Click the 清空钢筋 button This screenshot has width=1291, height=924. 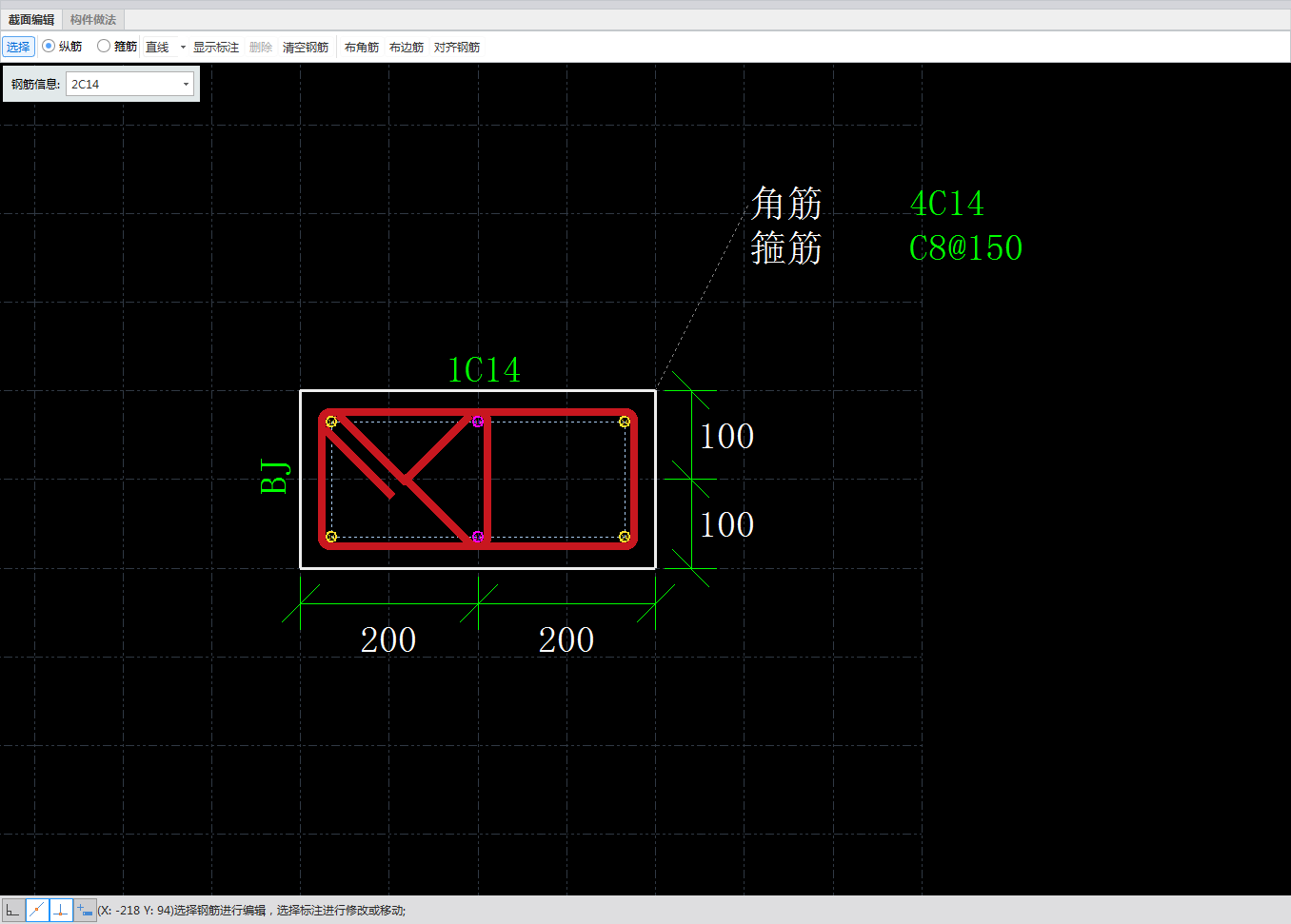point(306,47)
